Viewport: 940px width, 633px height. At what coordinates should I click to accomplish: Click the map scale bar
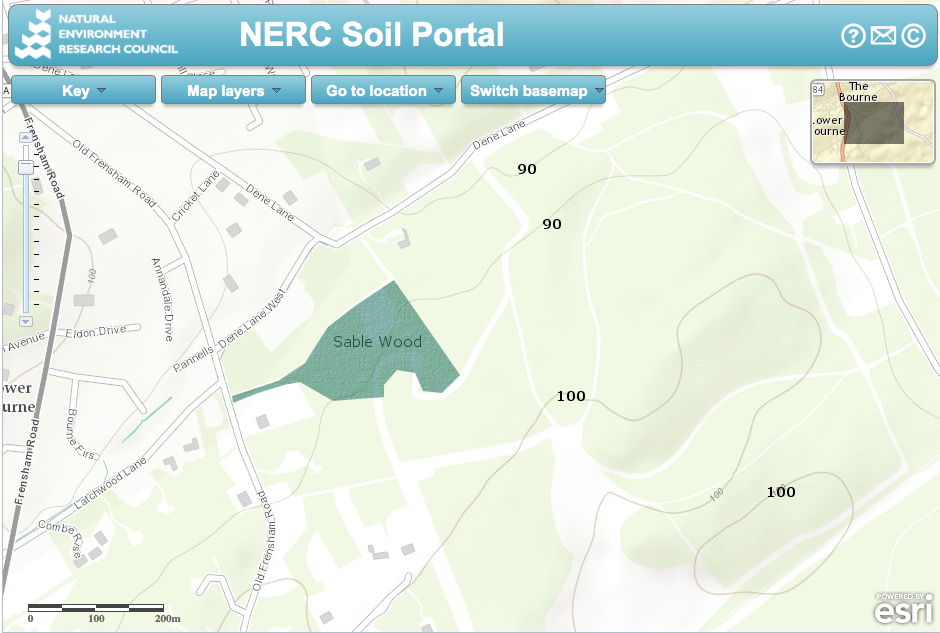click(96, 607)
